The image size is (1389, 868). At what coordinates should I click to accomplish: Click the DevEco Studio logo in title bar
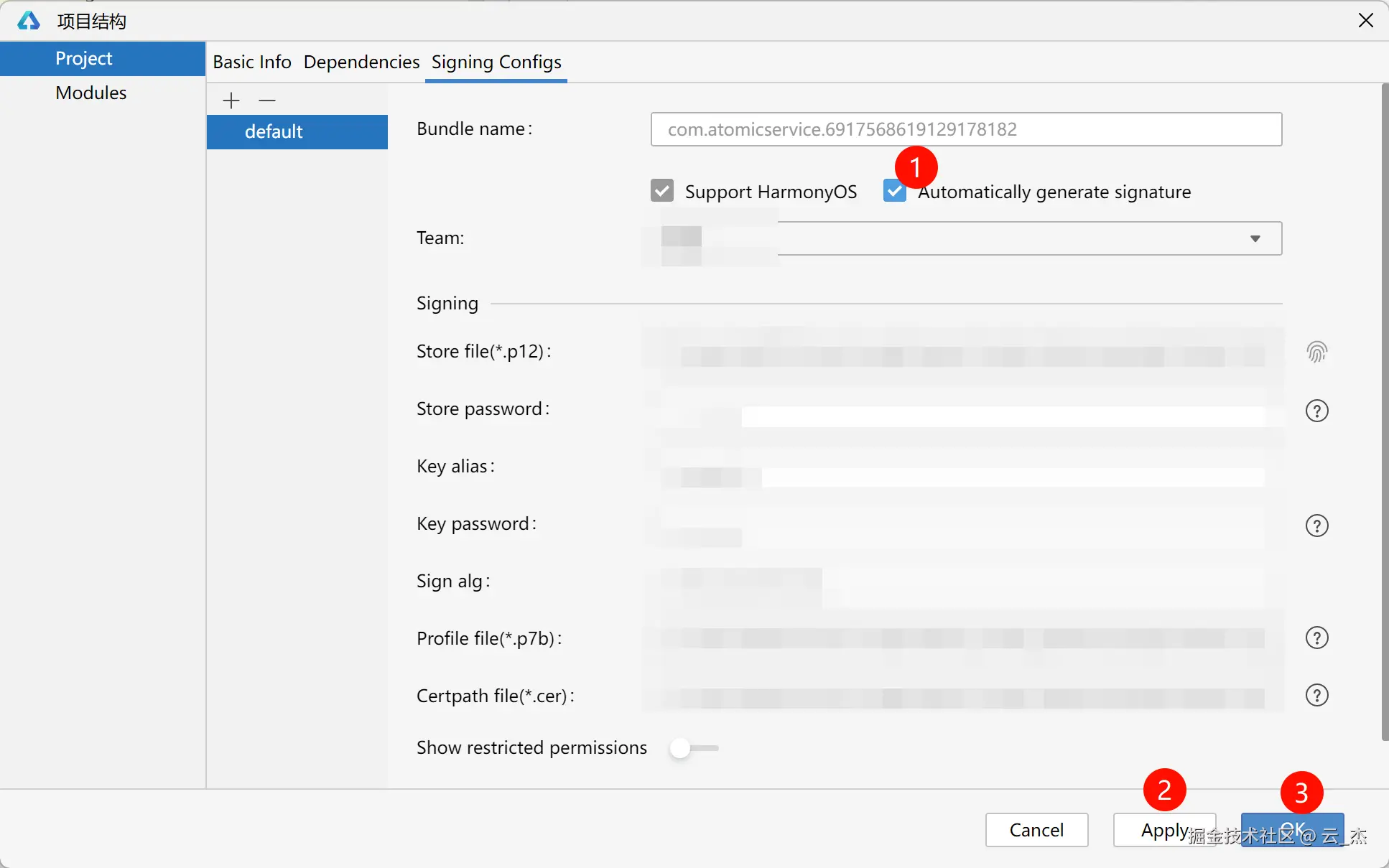[29, 21]
